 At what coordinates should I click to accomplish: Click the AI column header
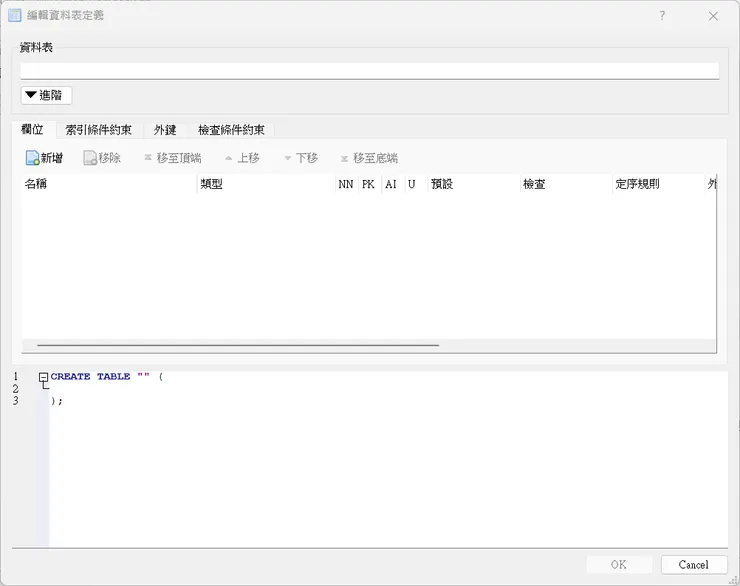click(392, 184)
